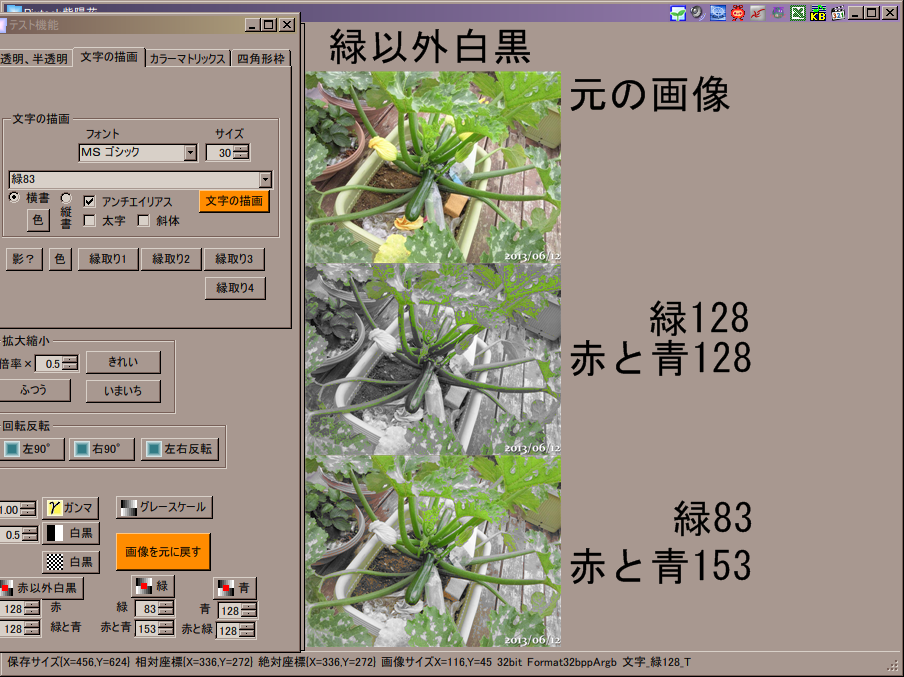Click the 白黒 button with black-white split icon
This screenshot has height=677, width=904.
(x=70, y=533)
